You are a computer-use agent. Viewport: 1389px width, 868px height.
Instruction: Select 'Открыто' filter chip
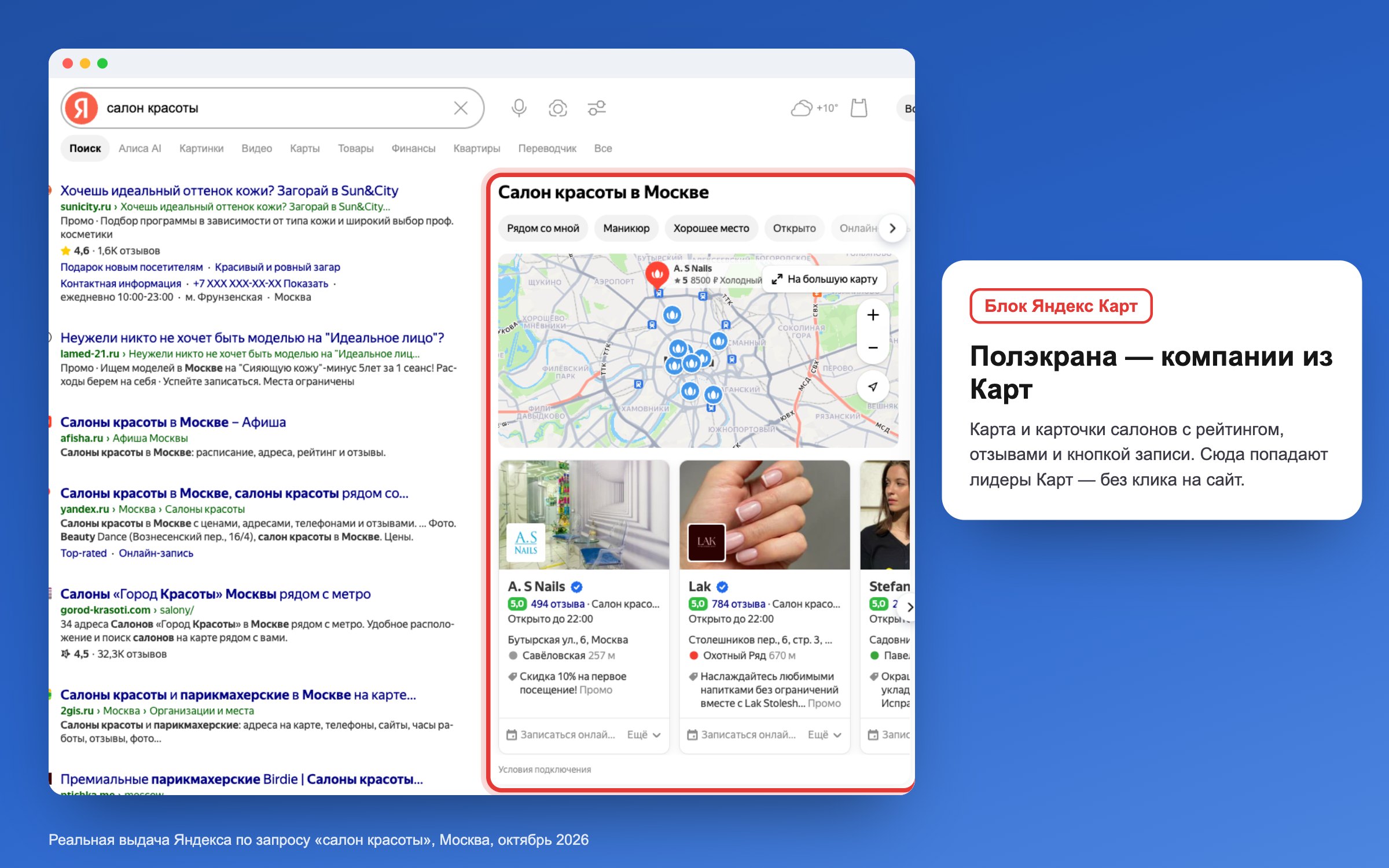(794, 229)
